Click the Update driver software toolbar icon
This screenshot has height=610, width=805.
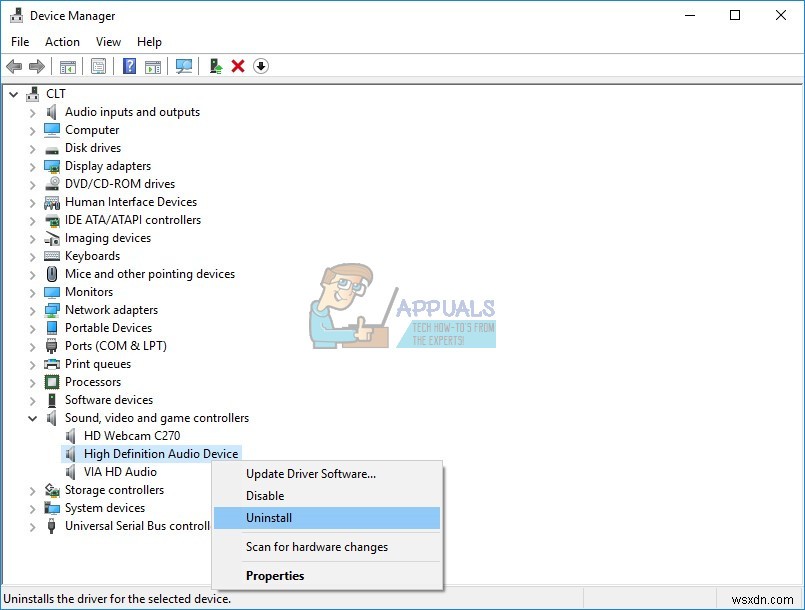215,66
